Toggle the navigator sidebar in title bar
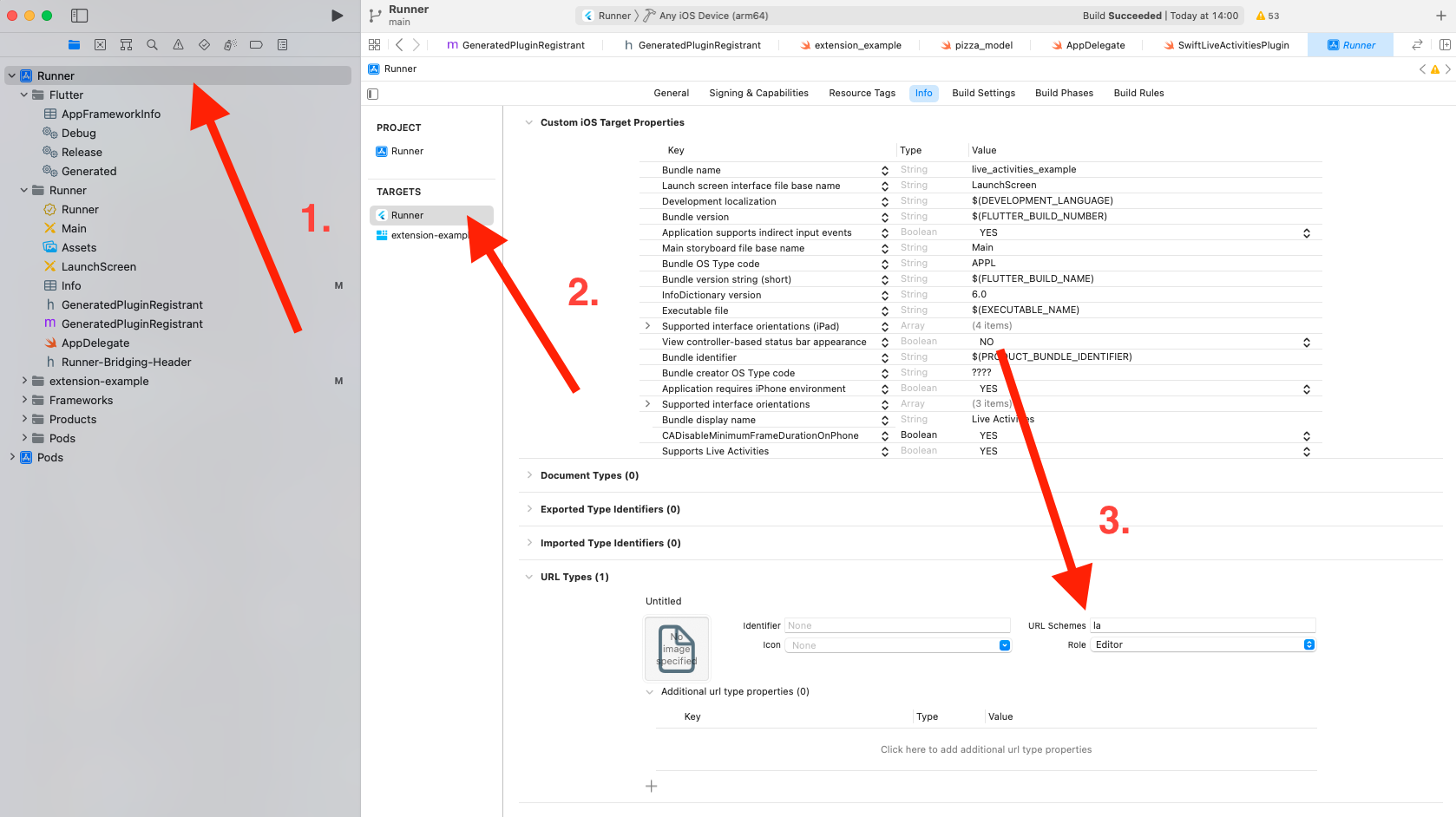Viewport: 1456px width, 817px height. click(79, 16)
